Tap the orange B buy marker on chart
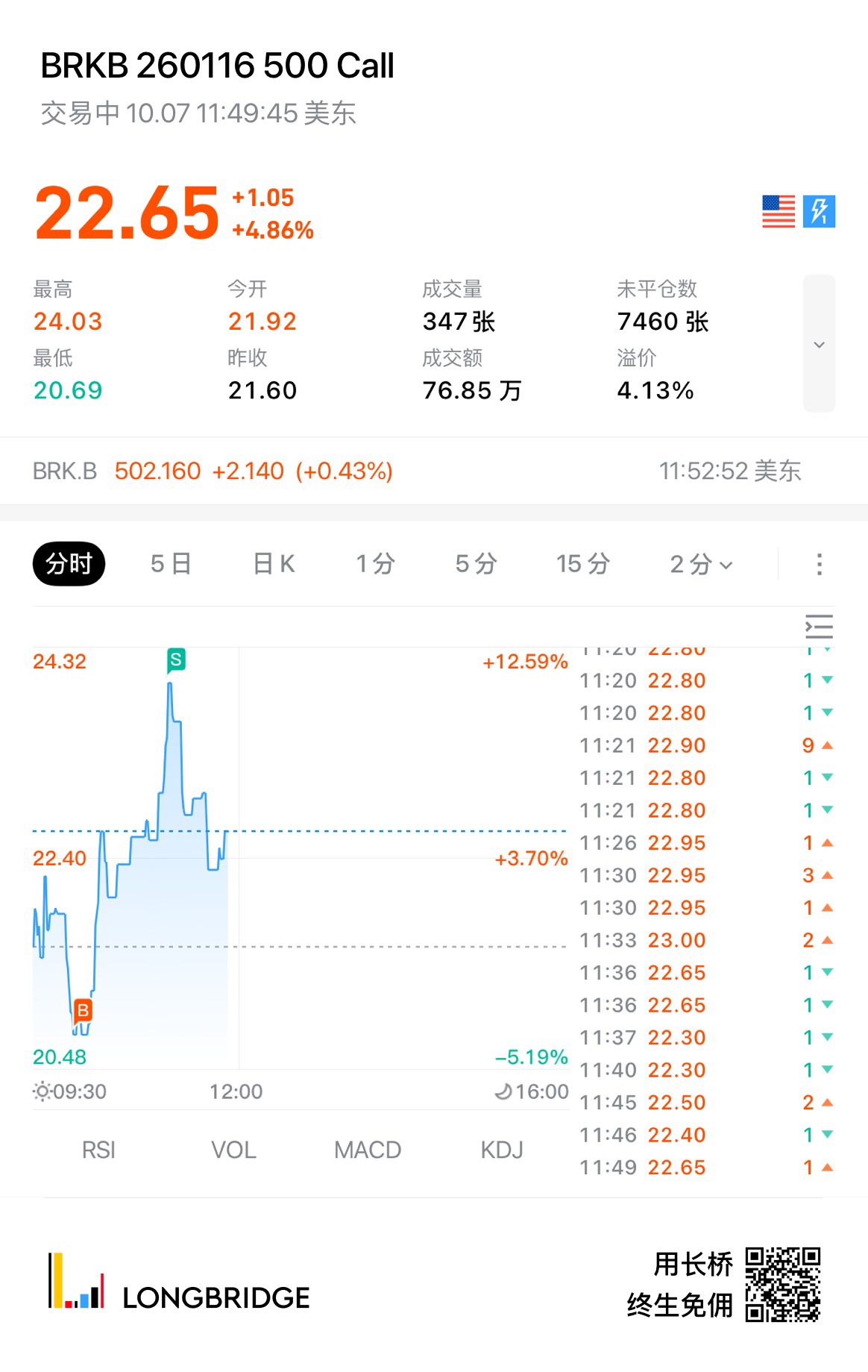 click(83, 1010)
